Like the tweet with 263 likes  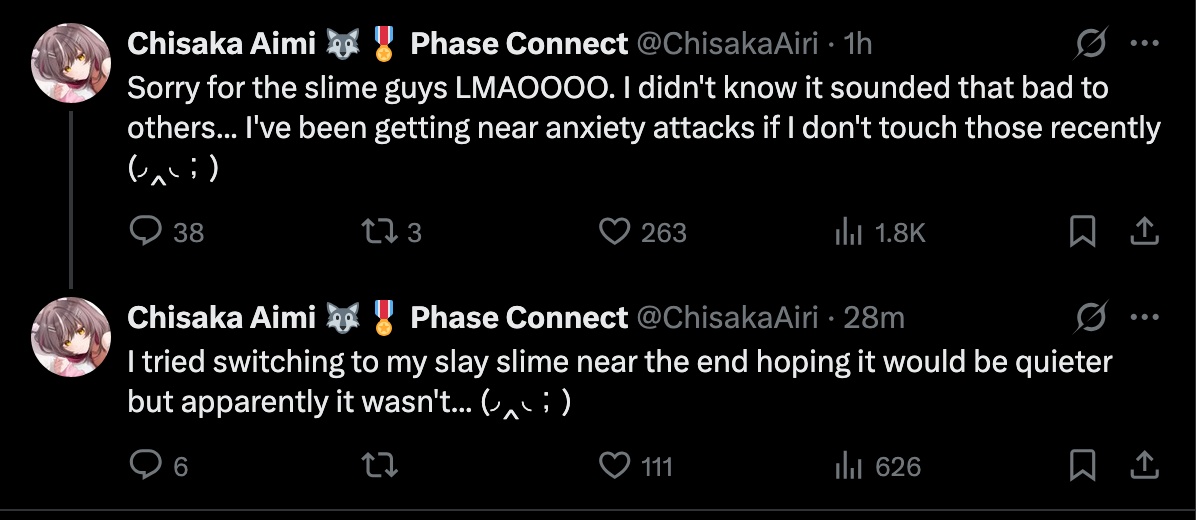click(613, 232)
